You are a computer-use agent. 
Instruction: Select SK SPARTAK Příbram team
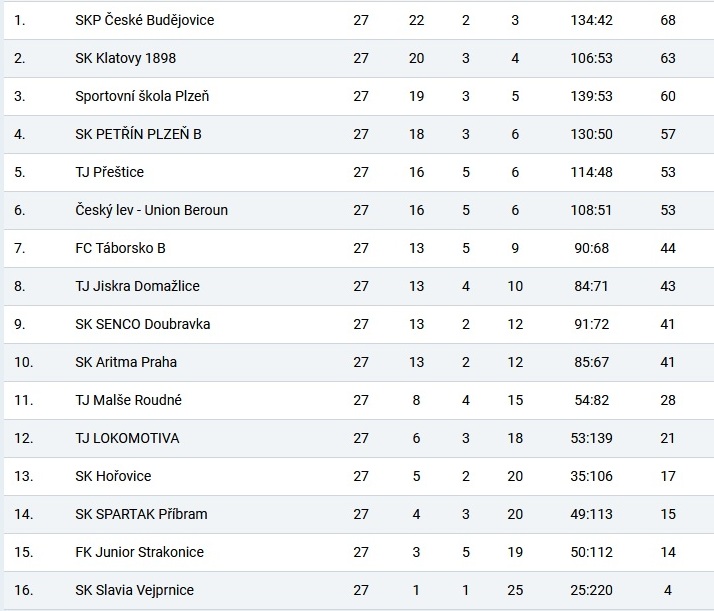[x=141, y=514]
